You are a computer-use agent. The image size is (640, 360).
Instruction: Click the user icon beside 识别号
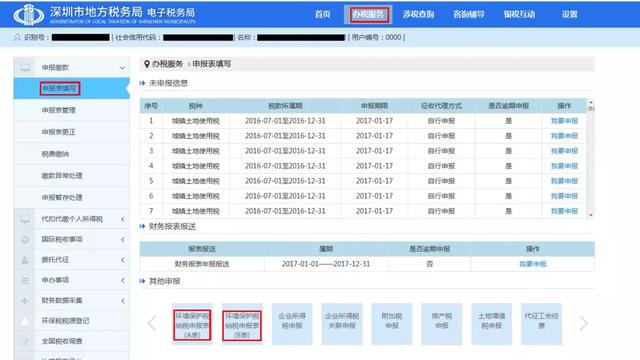(17, 38)
